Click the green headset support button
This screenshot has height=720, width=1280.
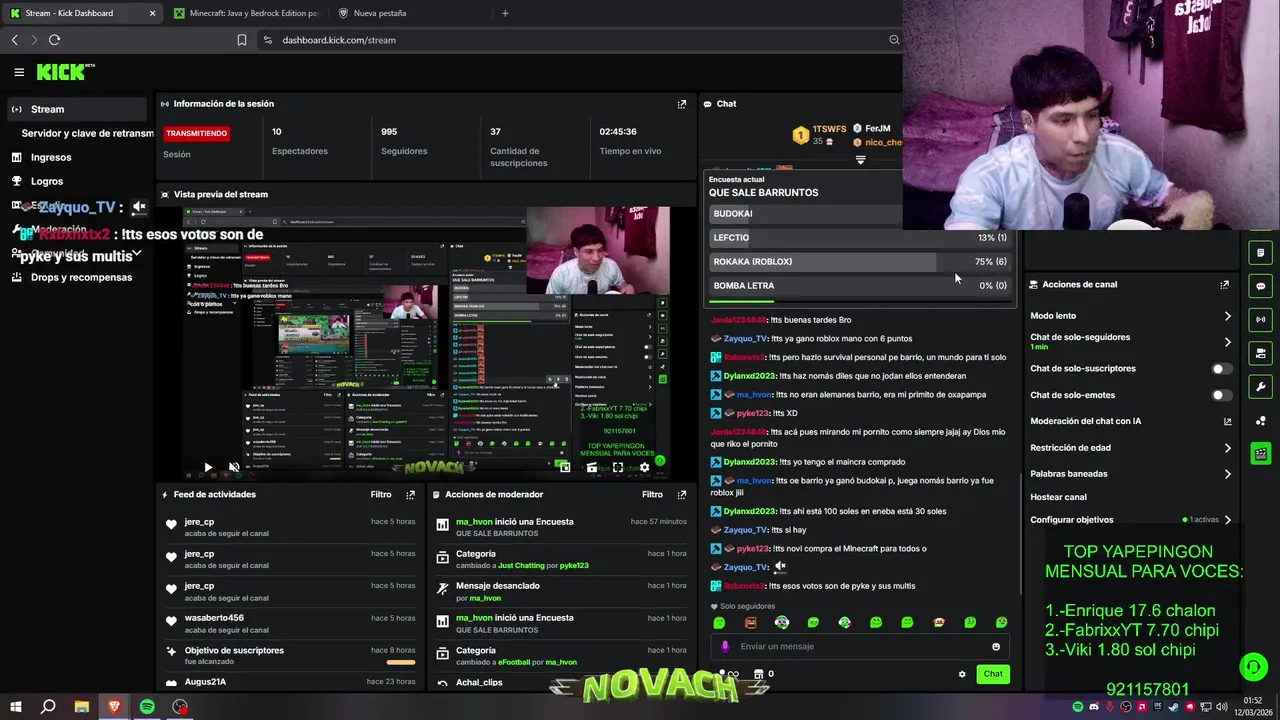click(x=1253, y=667)
